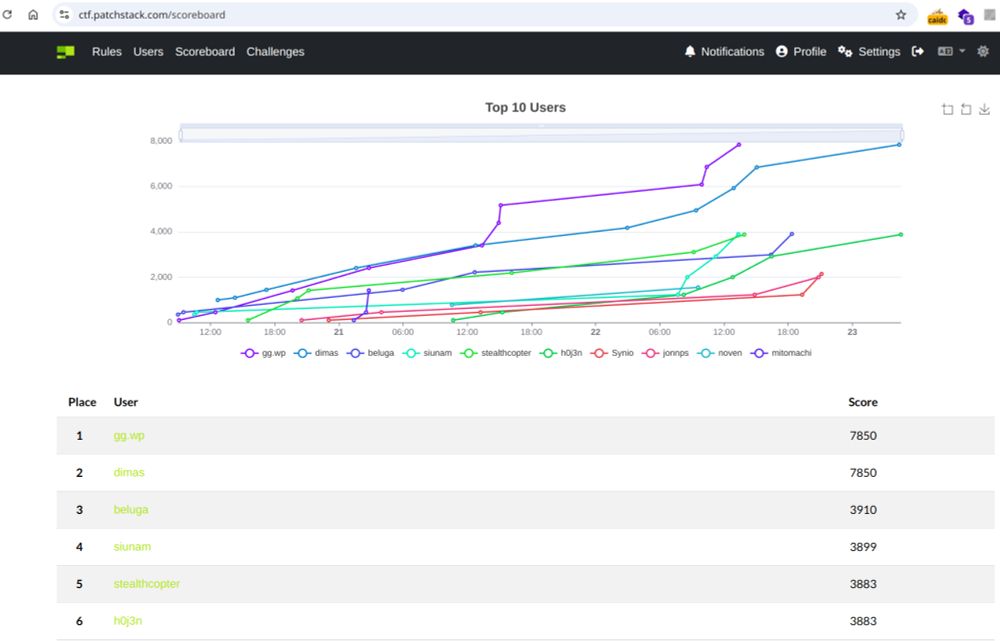
Task: Click the right handle of chart zoom slider
Action: pyautogui.click(x=902, y=135)
